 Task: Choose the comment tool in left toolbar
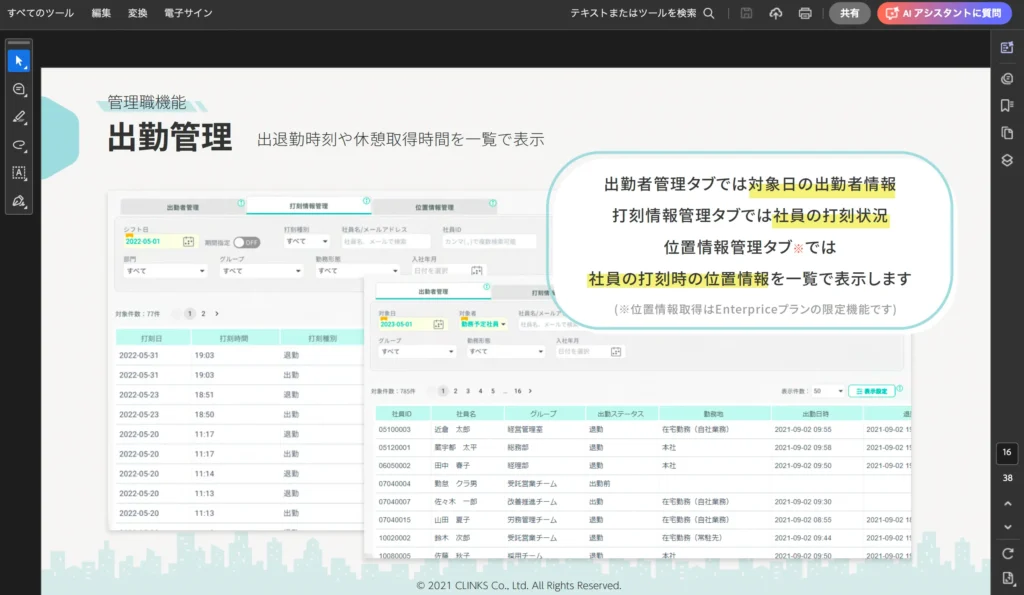[x=19, y=89]
